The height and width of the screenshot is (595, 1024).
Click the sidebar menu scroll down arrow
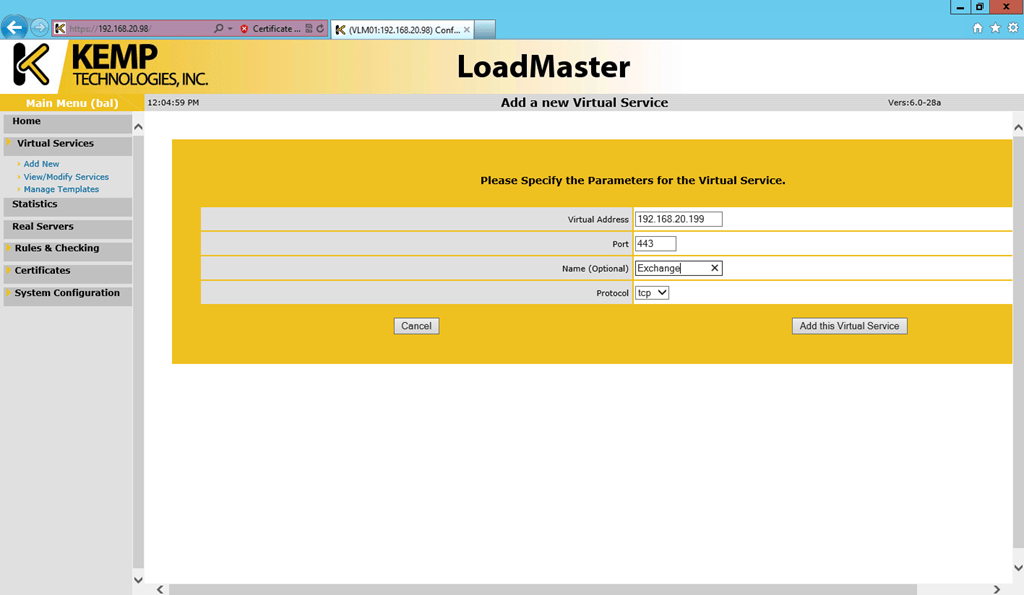(138, 579)
